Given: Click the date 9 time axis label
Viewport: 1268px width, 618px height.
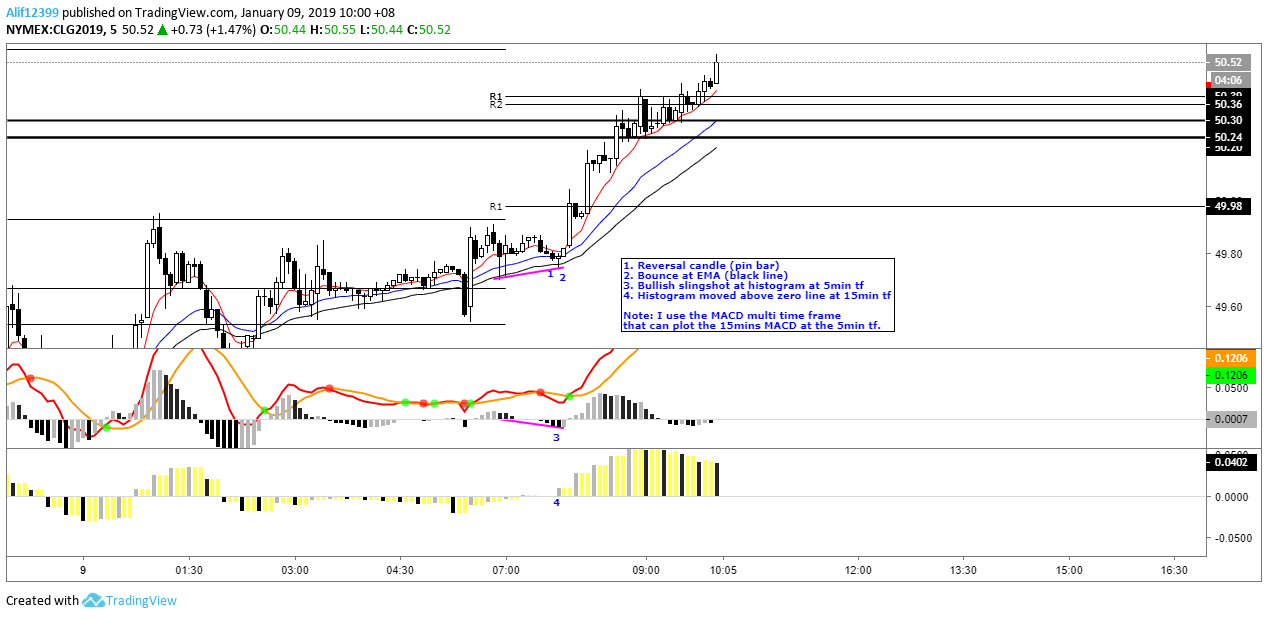Looking at the screenshot, I should click(83, 570).
